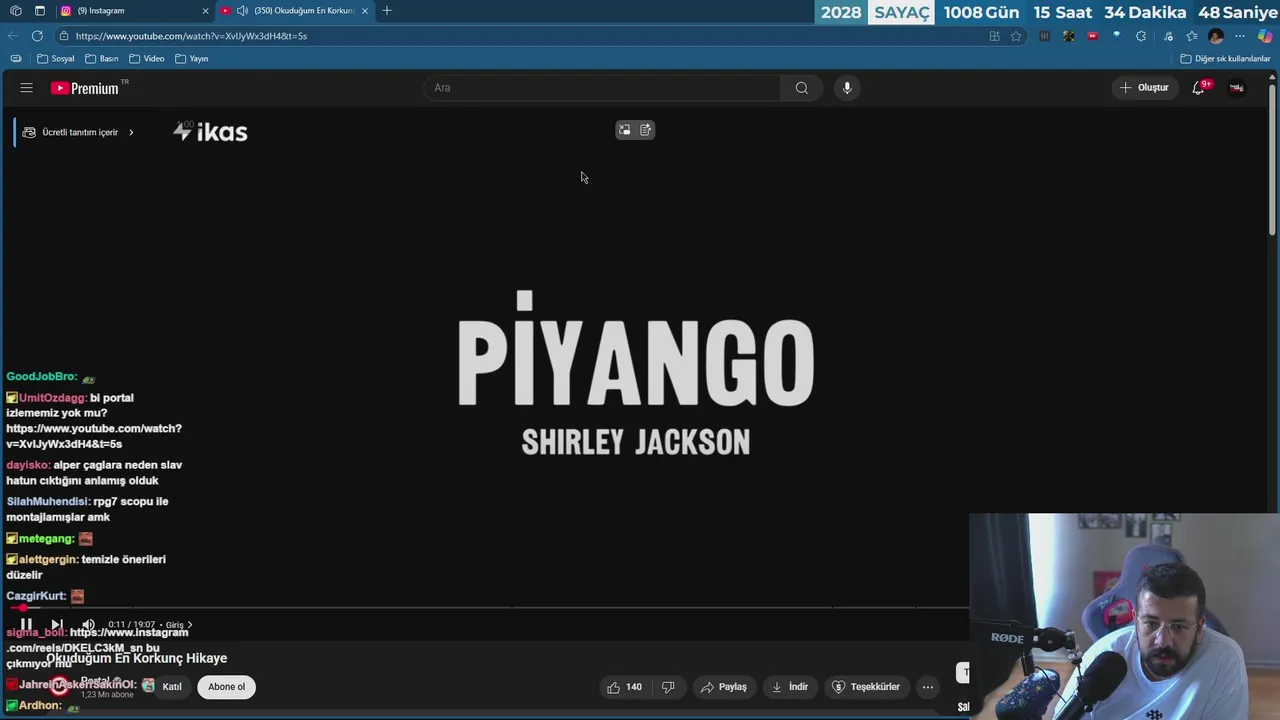Image resolution: width=1280 pixels, height=720 pixels.
Task: Click the İndir download button
Action: pos(790,687)
